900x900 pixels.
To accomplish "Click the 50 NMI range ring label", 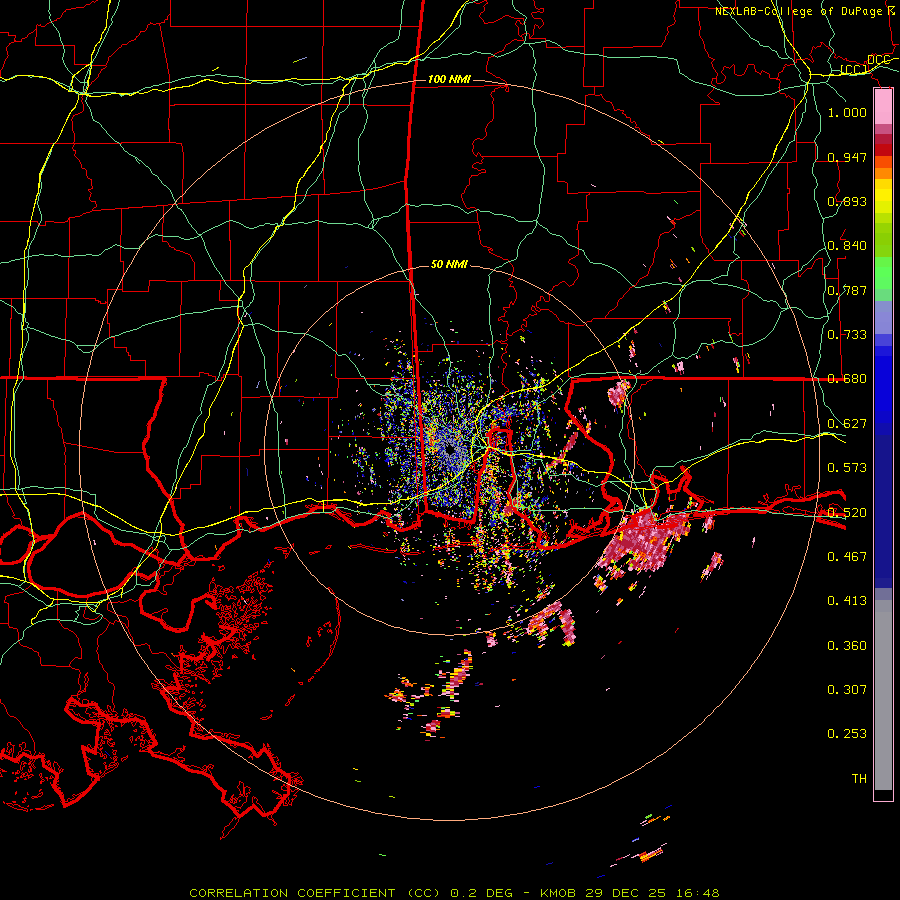I will click(x=449, y=264).
